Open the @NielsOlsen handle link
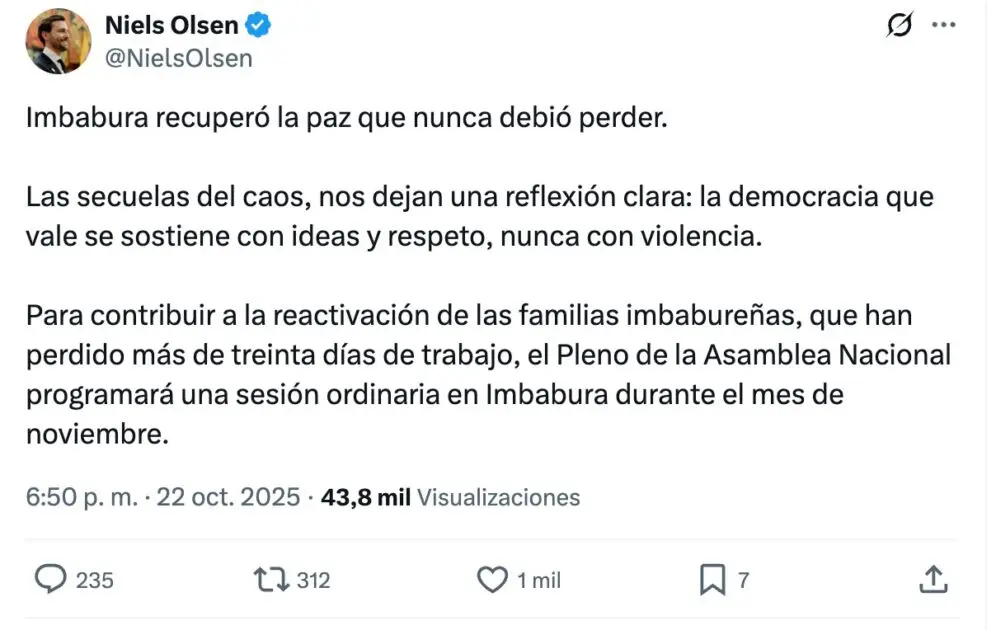The width and height of the screenshot is (996, 630). tap(178, 58)
